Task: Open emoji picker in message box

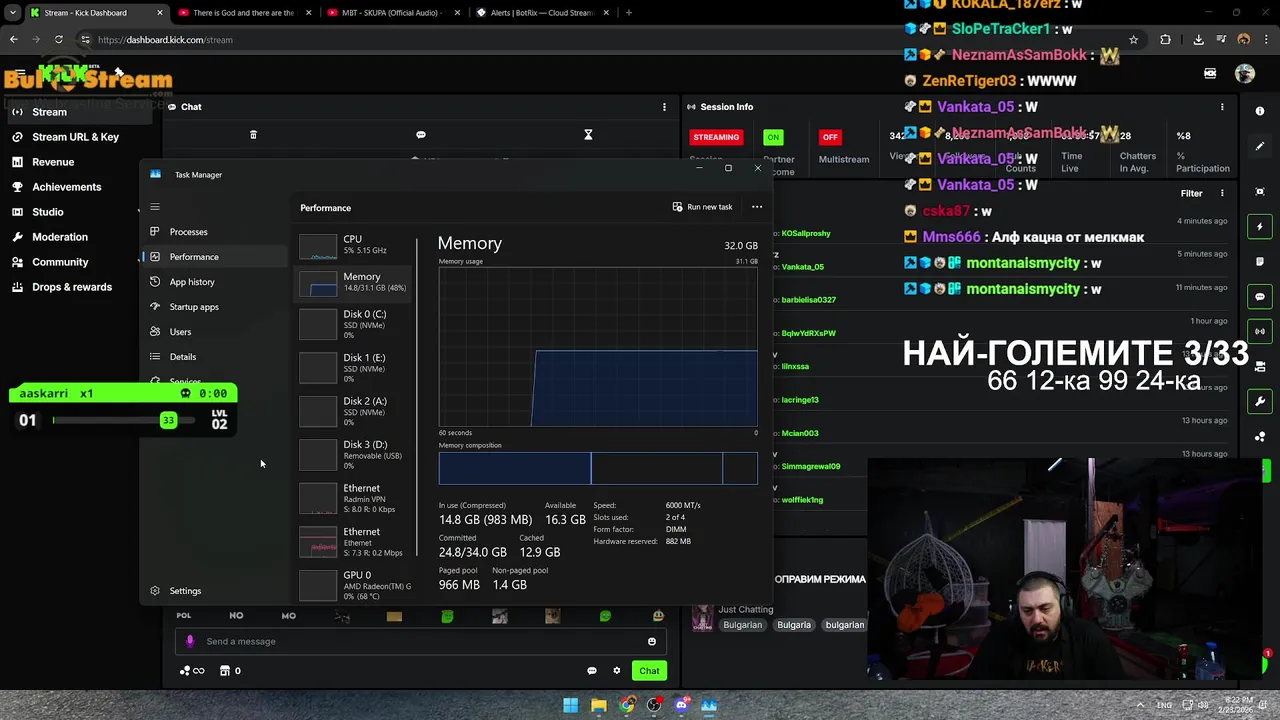Action: pos(652,642)
